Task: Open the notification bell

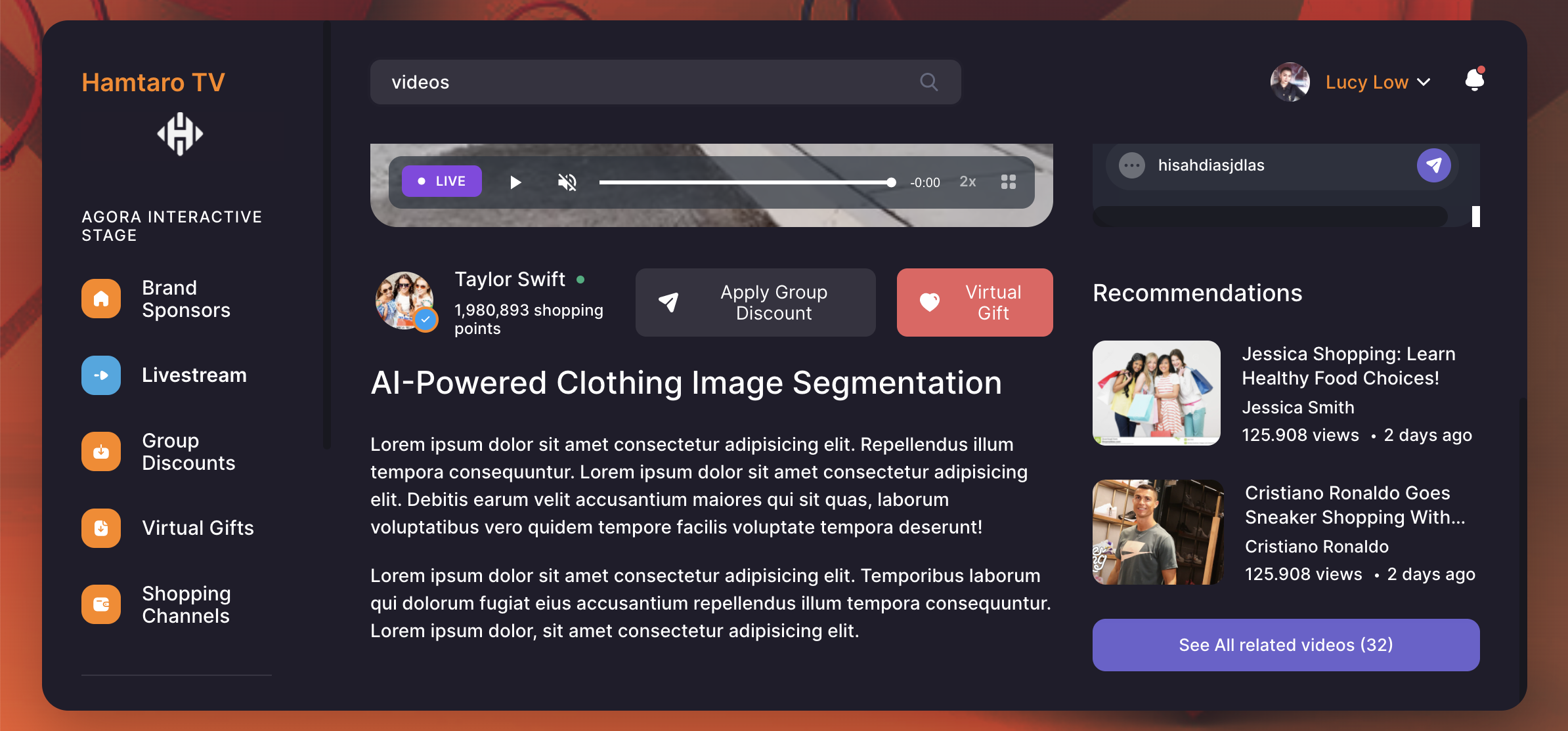Action: [1475, 80]
